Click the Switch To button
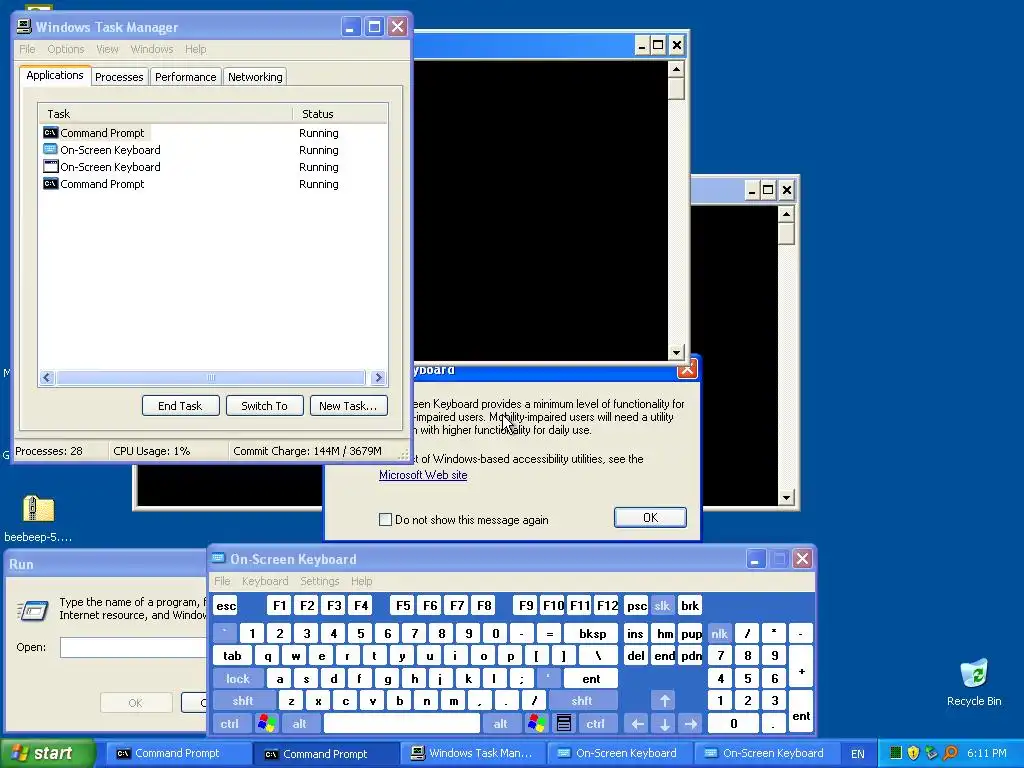 (x=264, y=406)
